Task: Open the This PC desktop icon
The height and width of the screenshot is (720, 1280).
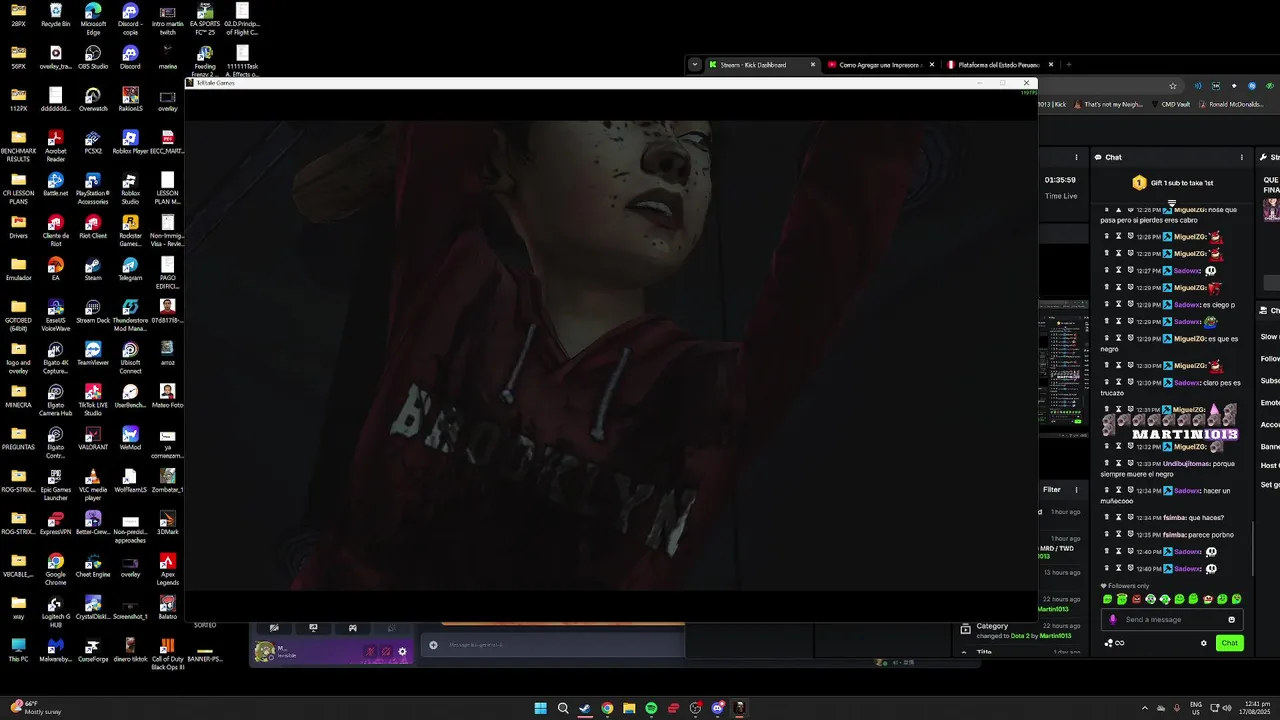Action: (19, 650)
